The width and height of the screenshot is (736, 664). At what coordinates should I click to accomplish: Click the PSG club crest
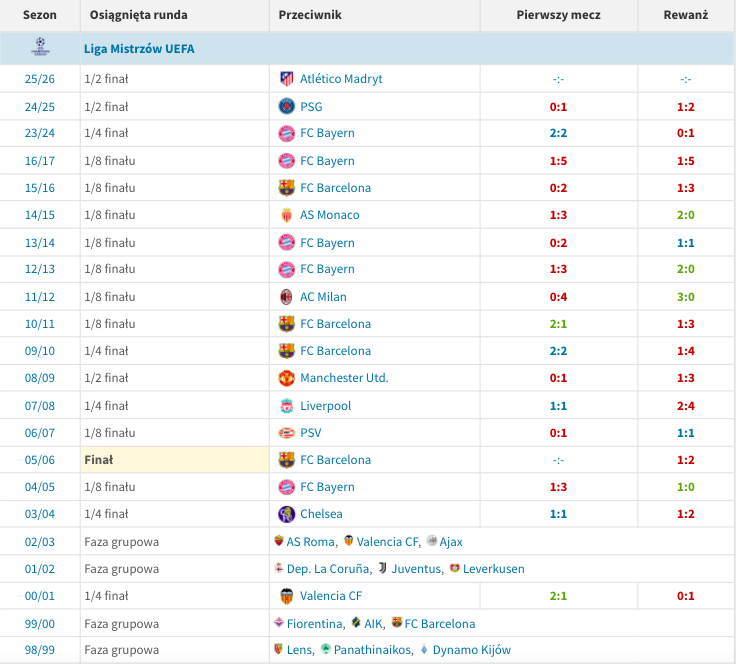pos(286,107)
